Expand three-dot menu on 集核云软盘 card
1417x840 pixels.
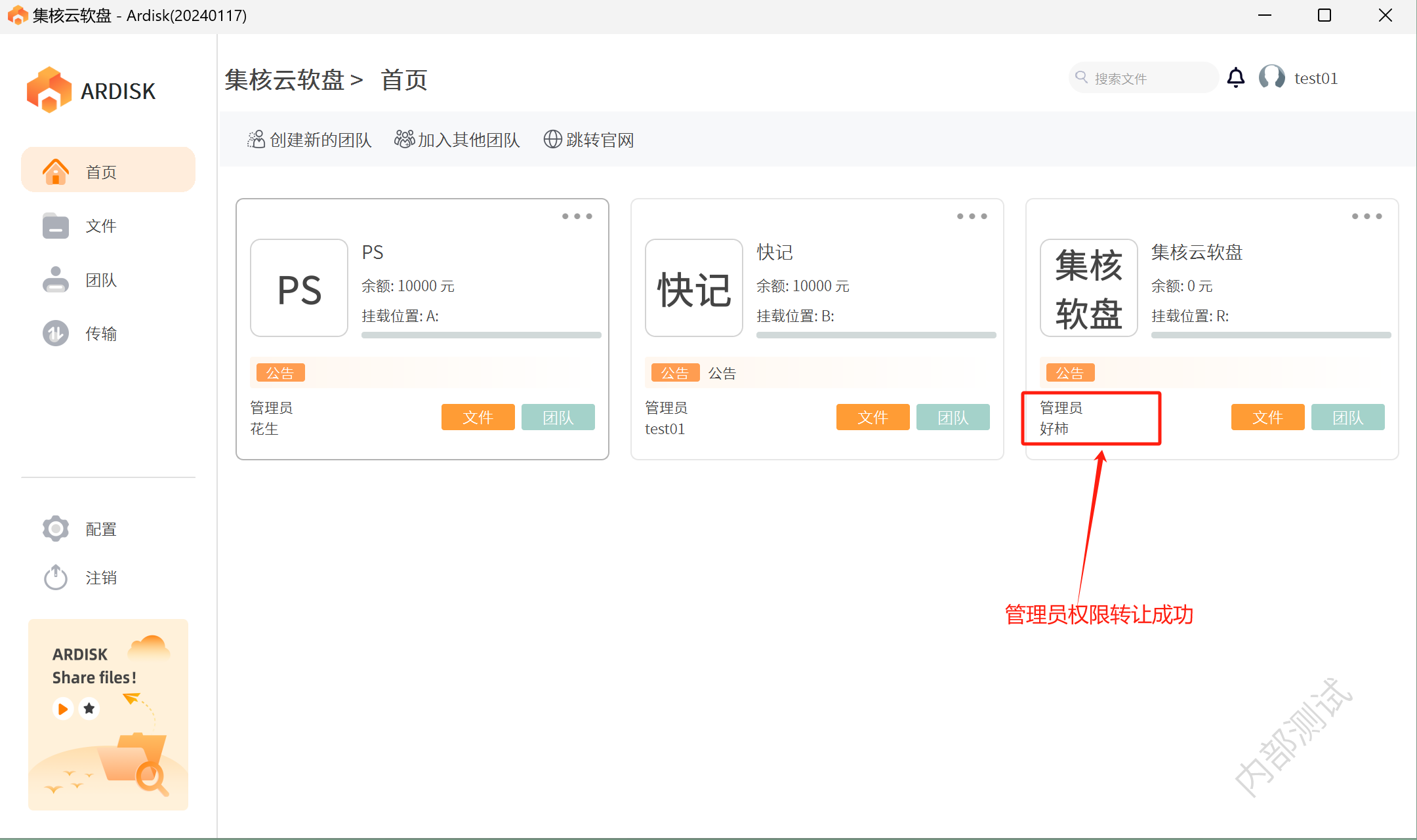point(1366,216)
